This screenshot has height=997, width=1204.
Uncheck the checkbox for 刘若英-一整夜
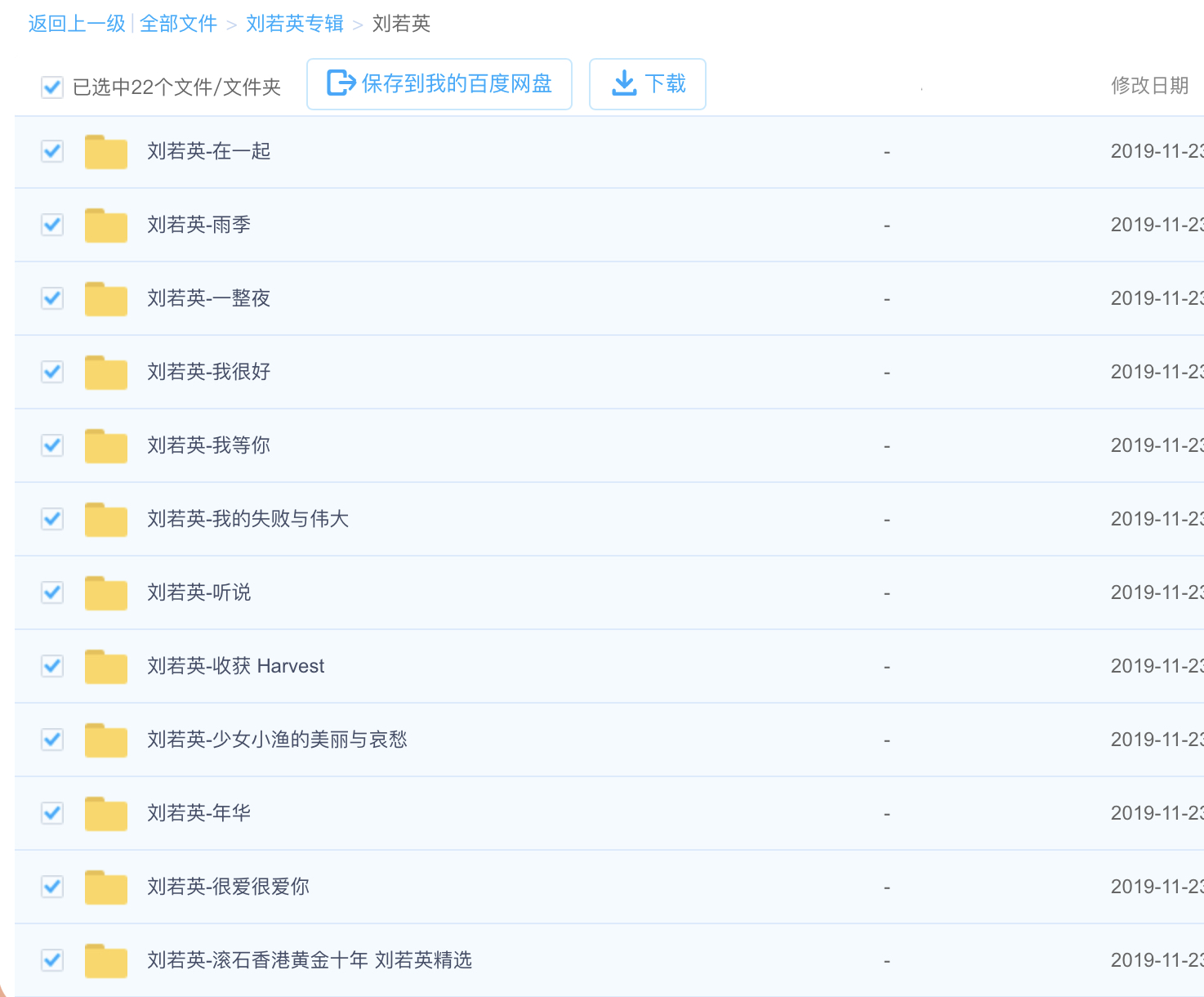[x=52, y=298]
